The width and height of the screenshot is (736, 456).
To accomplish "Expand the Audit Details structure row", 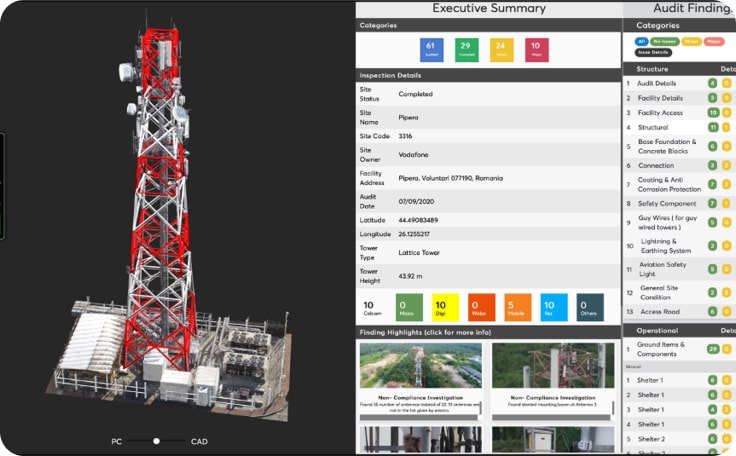I will tap(657, 84).
